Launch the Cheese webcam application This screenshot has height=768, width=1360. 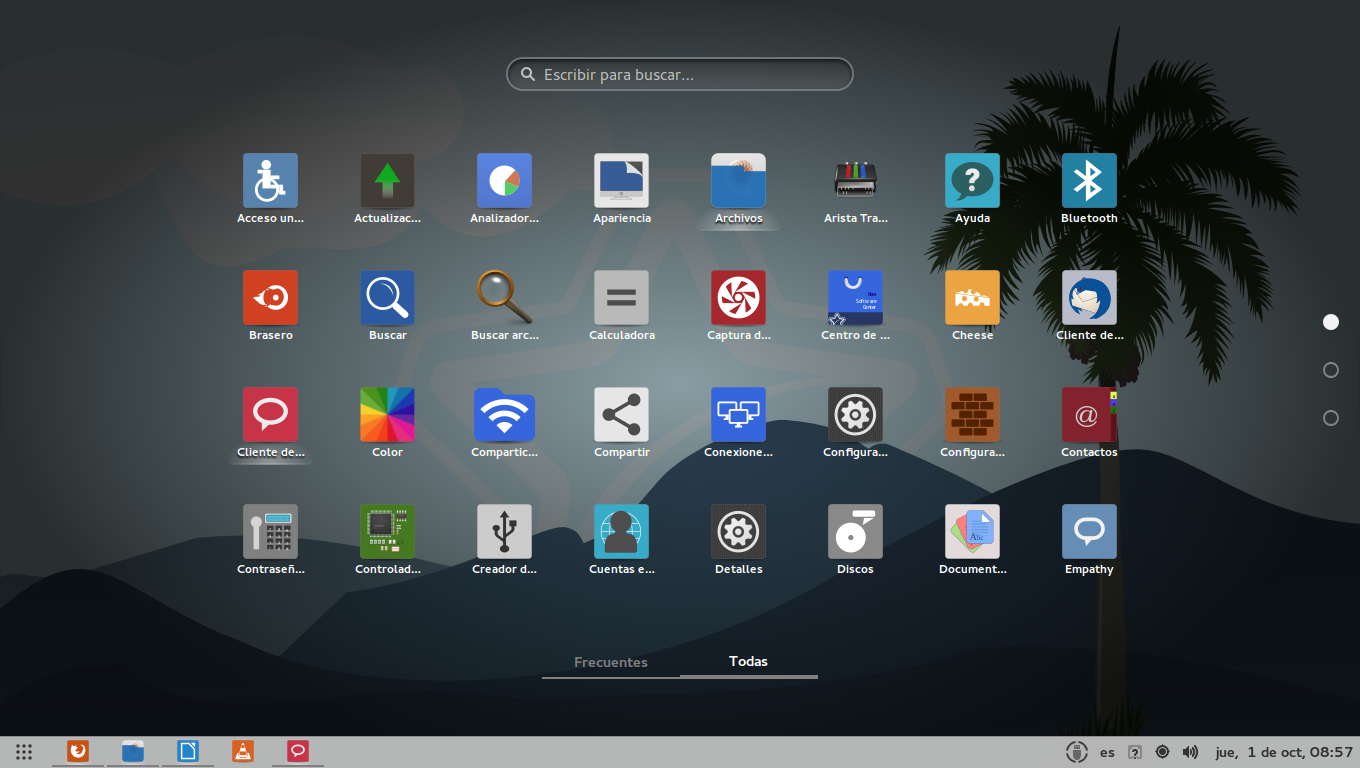click(x=972, y=298)
